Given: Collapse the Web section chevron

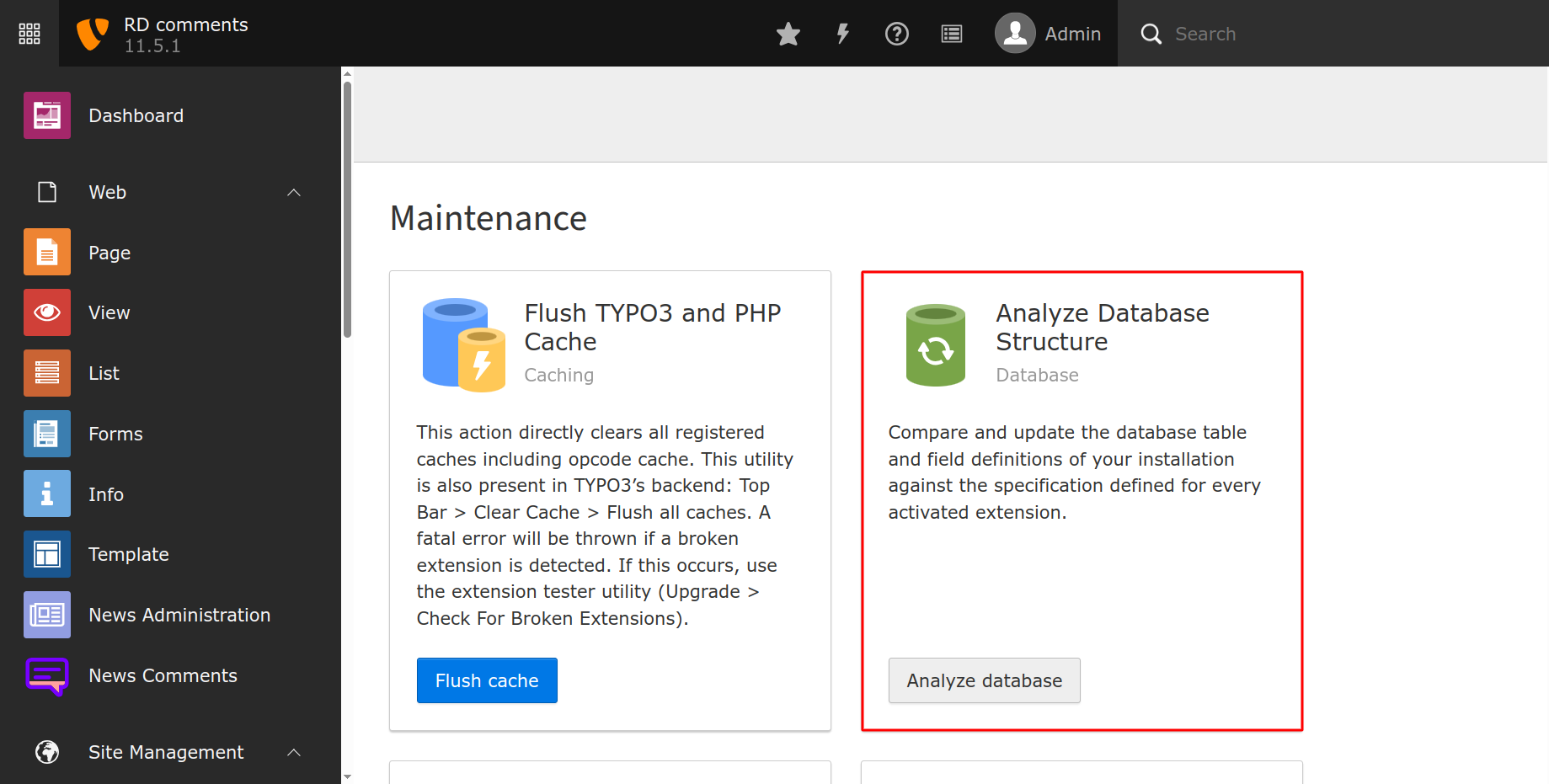Looking at the screenshot, I should 293,192.
